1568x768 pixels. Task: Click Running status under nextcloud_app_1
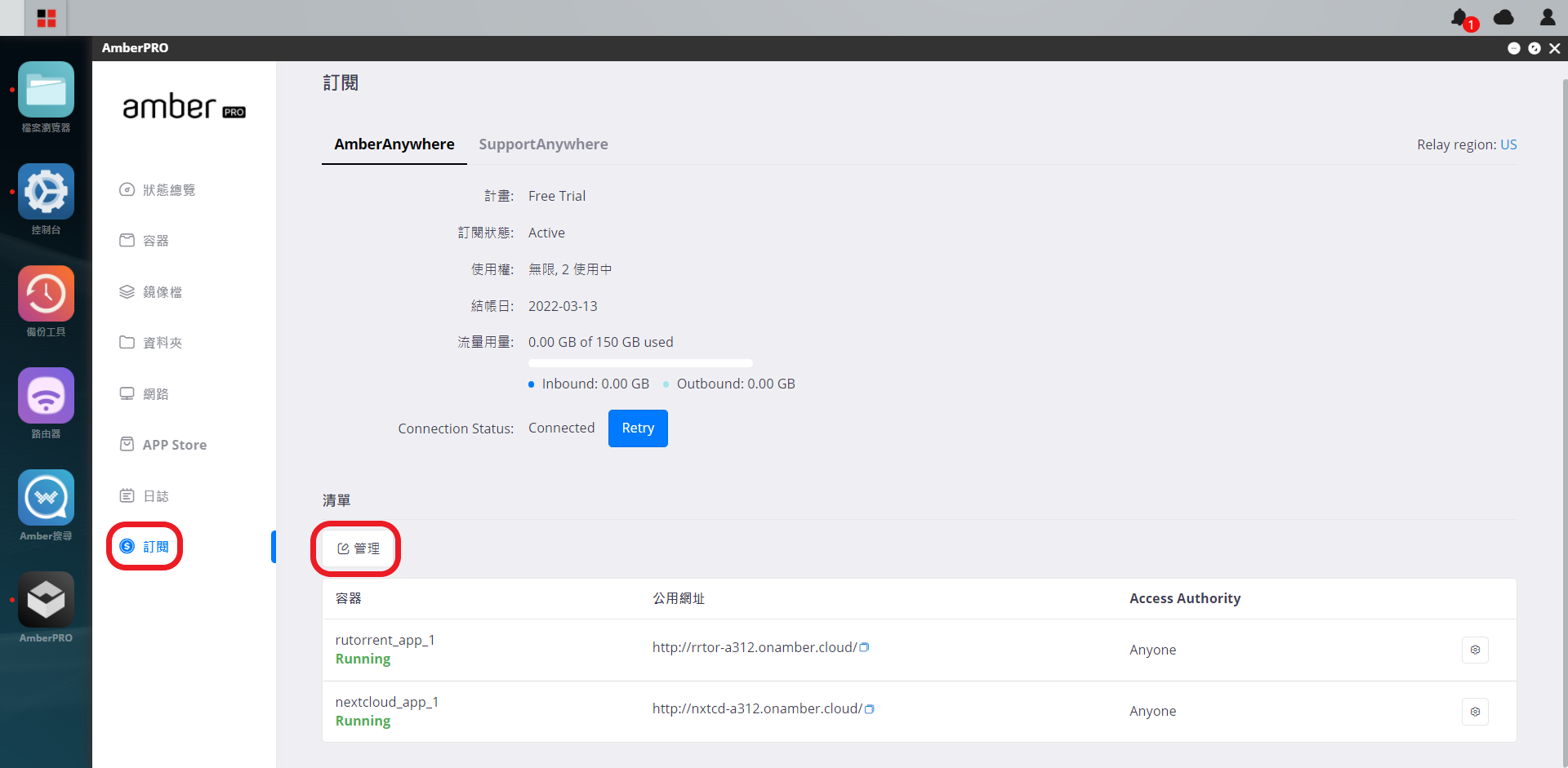363,721
